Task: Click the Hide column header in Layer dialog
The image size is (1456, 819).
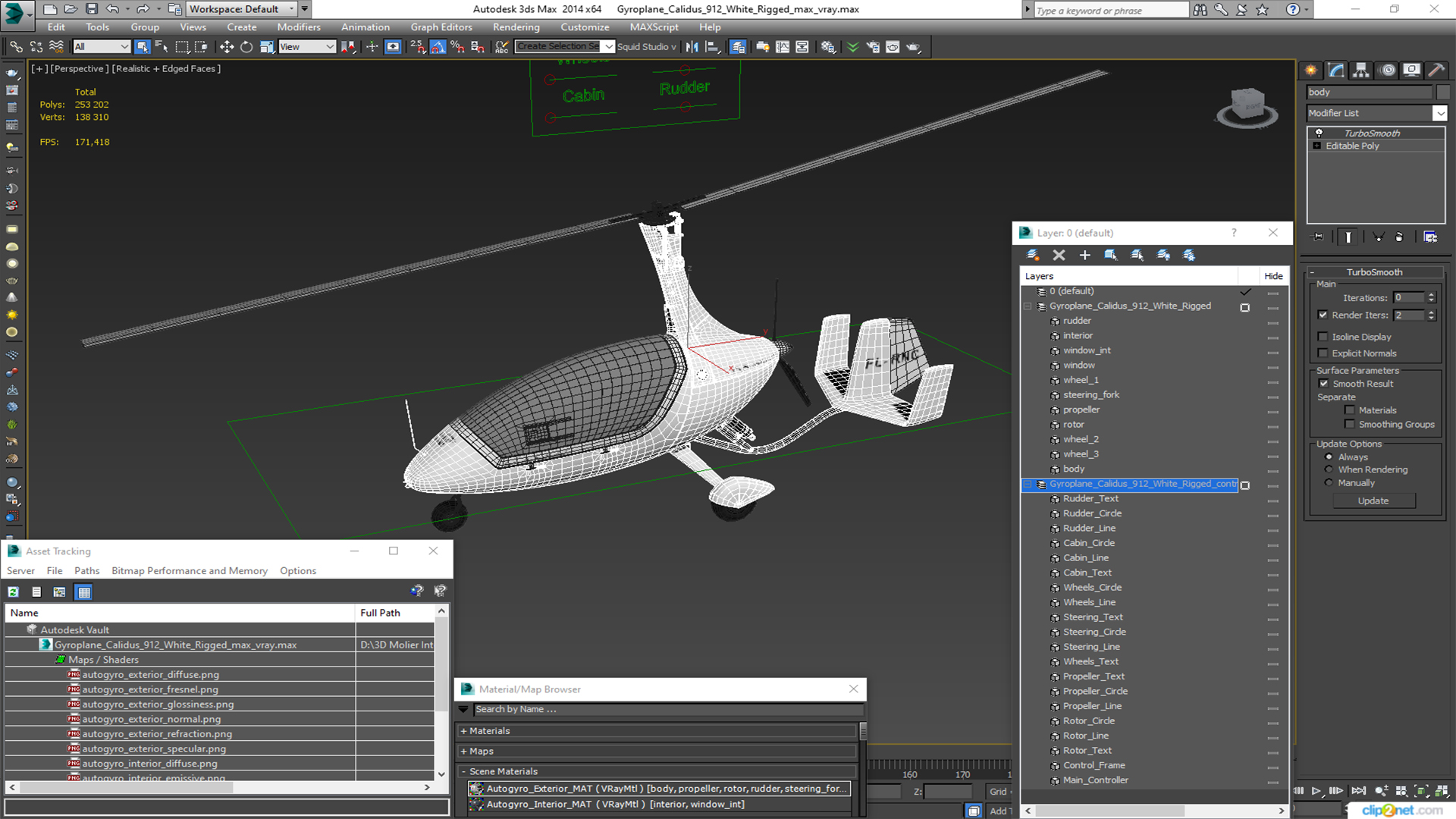Action: click(x=1273, y=276)
